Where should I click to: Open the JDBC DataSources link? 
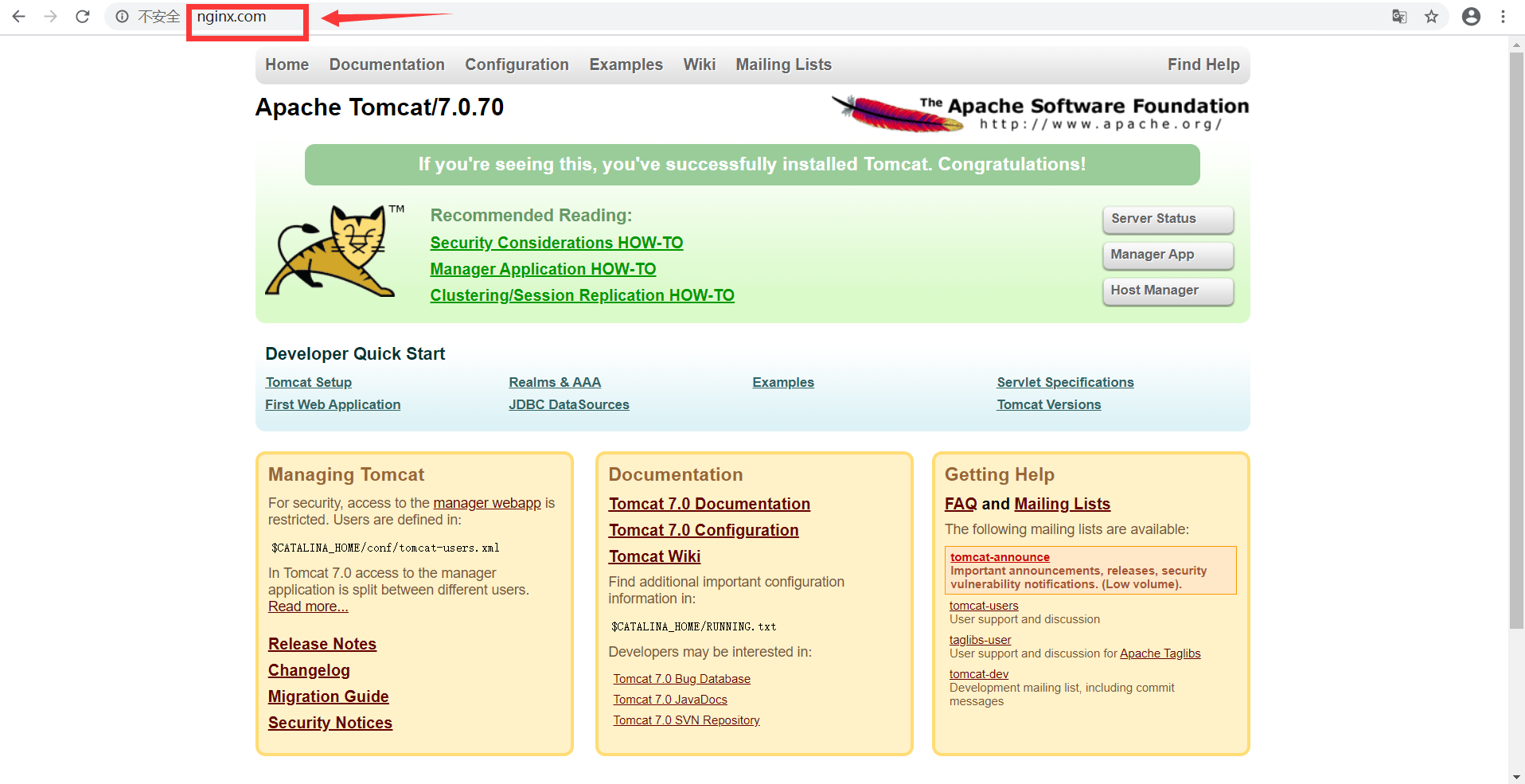(x=569, y=404)
